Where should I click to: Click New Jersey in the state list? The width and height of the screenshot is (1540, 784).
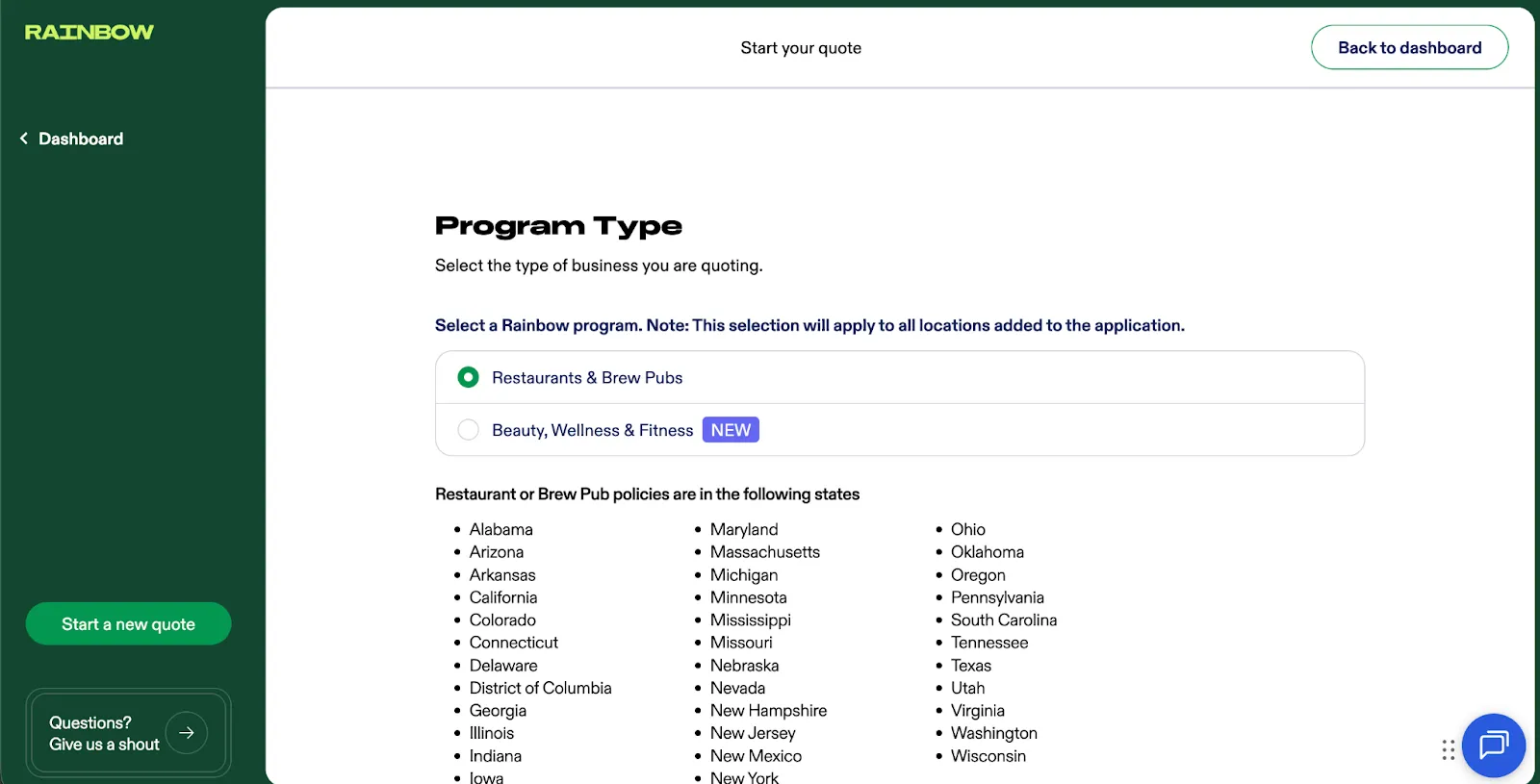tap(753, 733)
